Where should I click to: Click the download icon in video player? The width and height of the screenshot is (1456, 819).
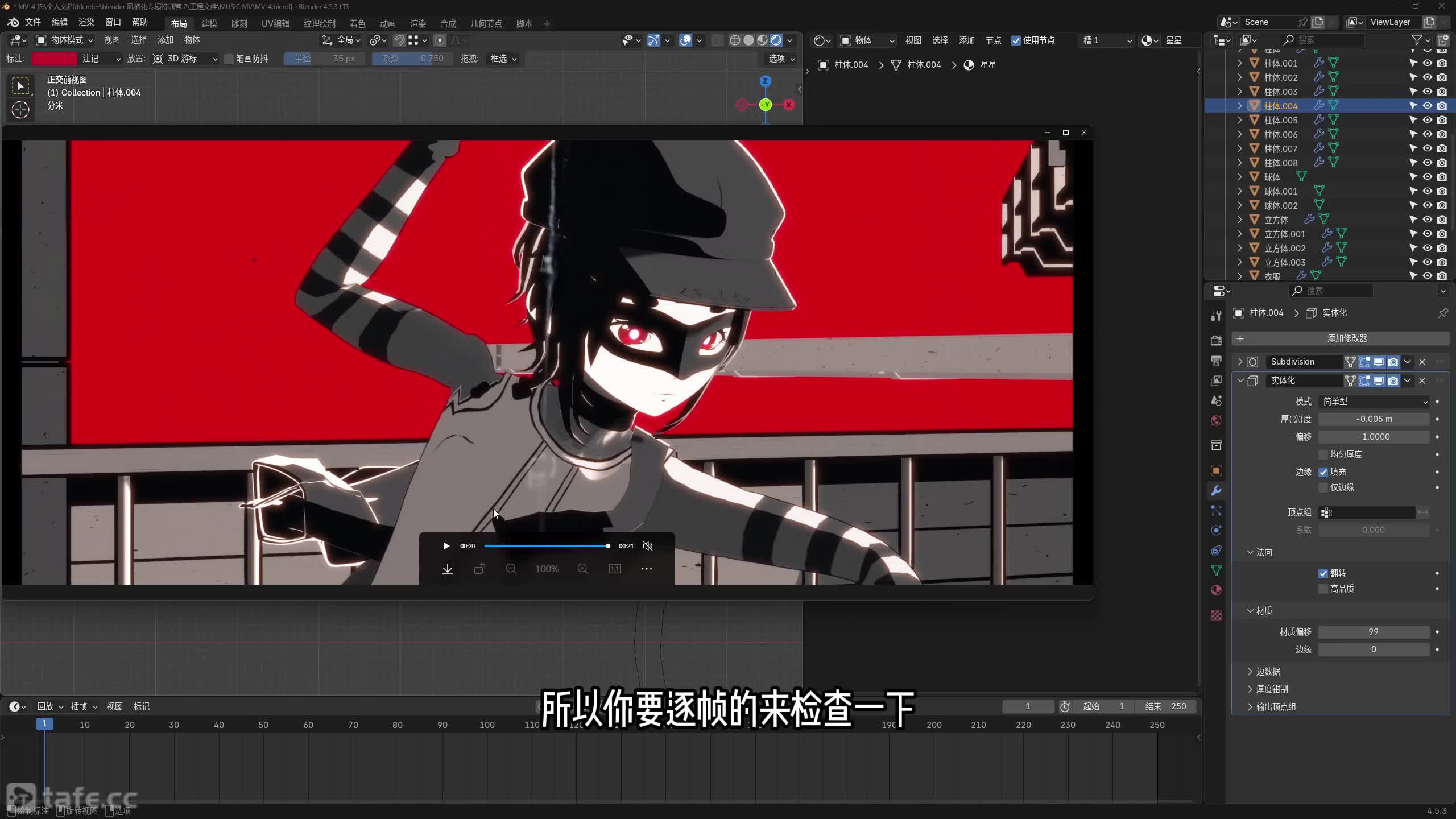tap(448, 569)
